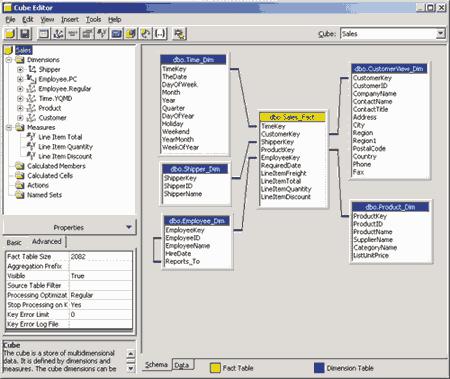
Task: Click the blue calculator toolbar icon
Action: 117,34
